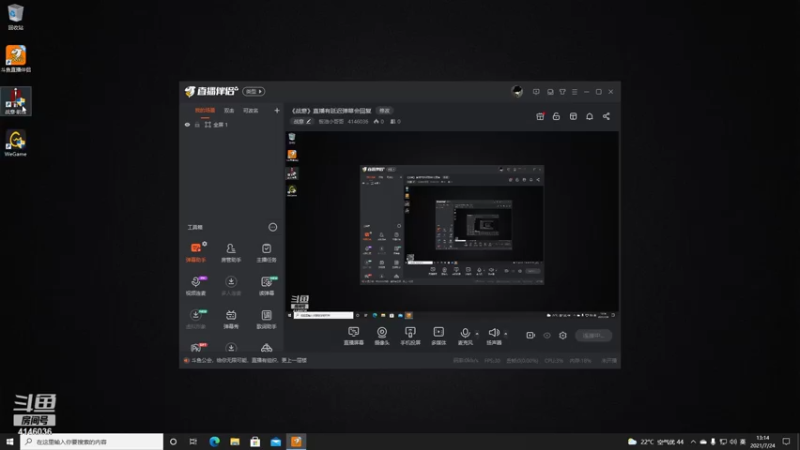Open speaker options arrow

506,334
